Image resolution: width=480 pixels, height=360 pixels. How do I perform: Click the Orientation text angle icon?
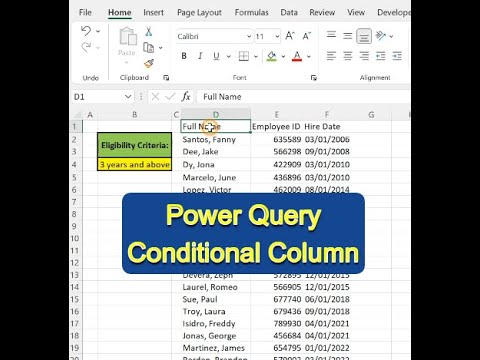[380, 35]
